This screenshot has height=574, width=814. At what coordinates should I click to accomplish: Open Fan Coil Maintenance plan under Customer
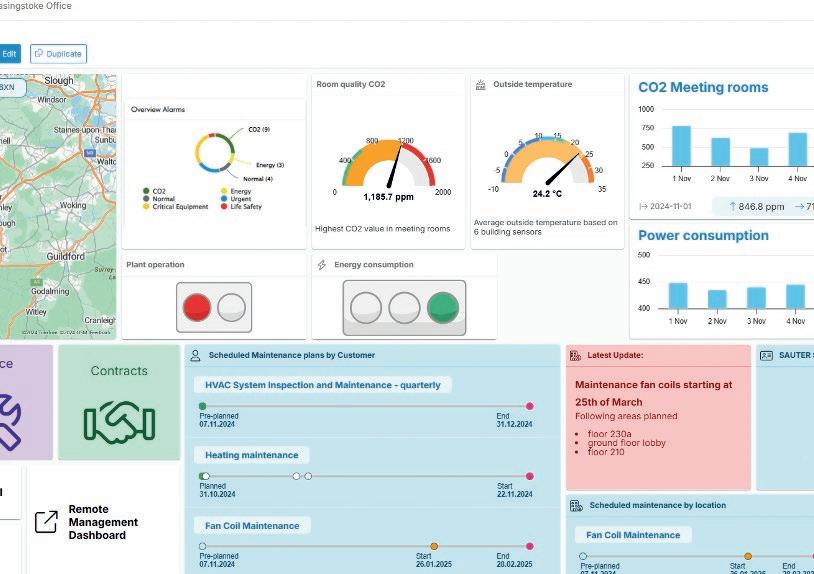click(252, 526)
